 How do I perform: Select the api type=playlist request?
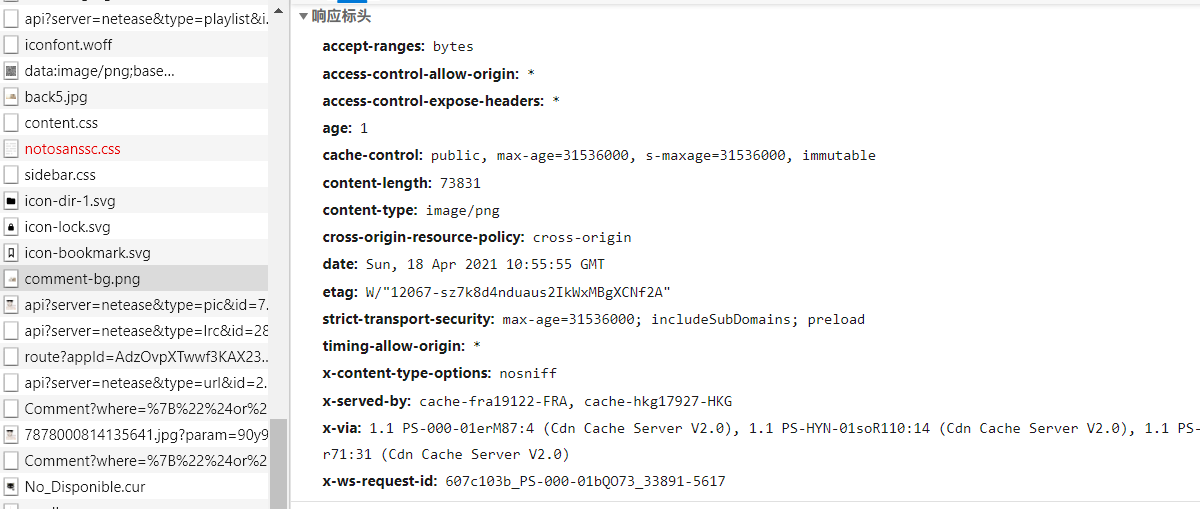[x=134, y=19]
